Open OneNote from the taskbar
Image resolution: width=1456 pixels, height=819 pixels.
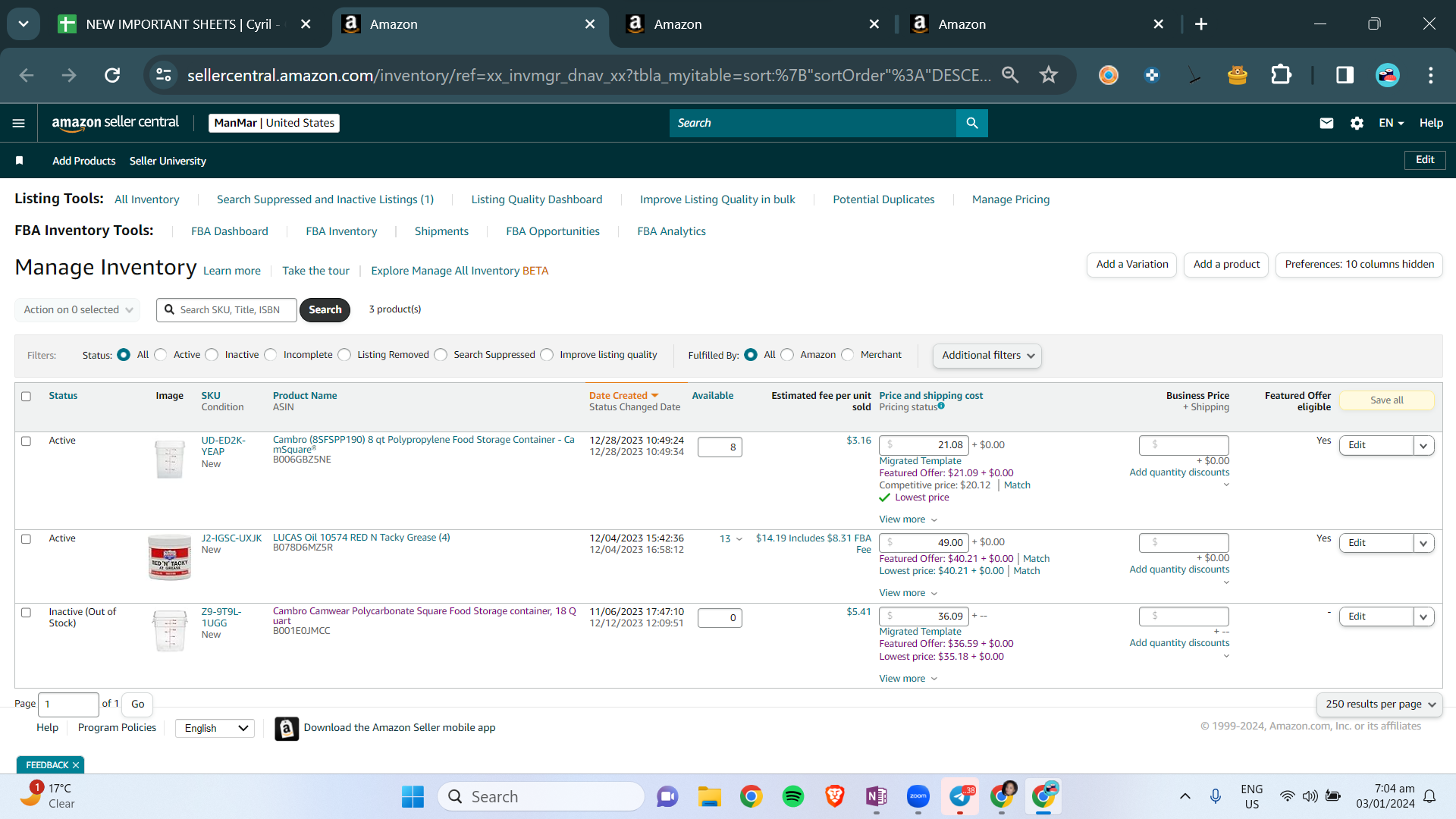877,796
